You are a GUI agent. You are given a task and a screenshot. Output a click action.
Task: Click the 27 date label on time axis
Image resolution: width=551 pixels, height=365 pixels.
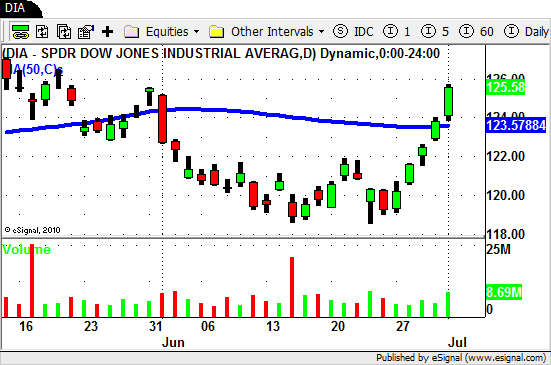[403, 326]
